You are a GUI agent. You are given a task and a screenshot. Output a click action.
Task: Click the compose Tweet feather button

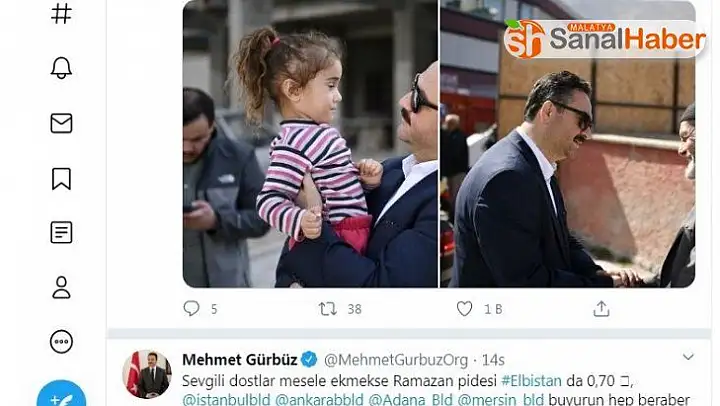point(62,394)
